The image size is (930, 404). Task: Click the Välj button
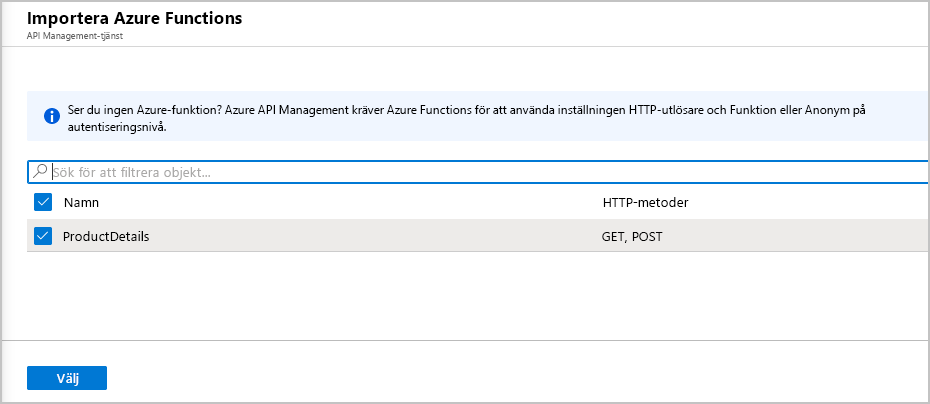[67, 378]
